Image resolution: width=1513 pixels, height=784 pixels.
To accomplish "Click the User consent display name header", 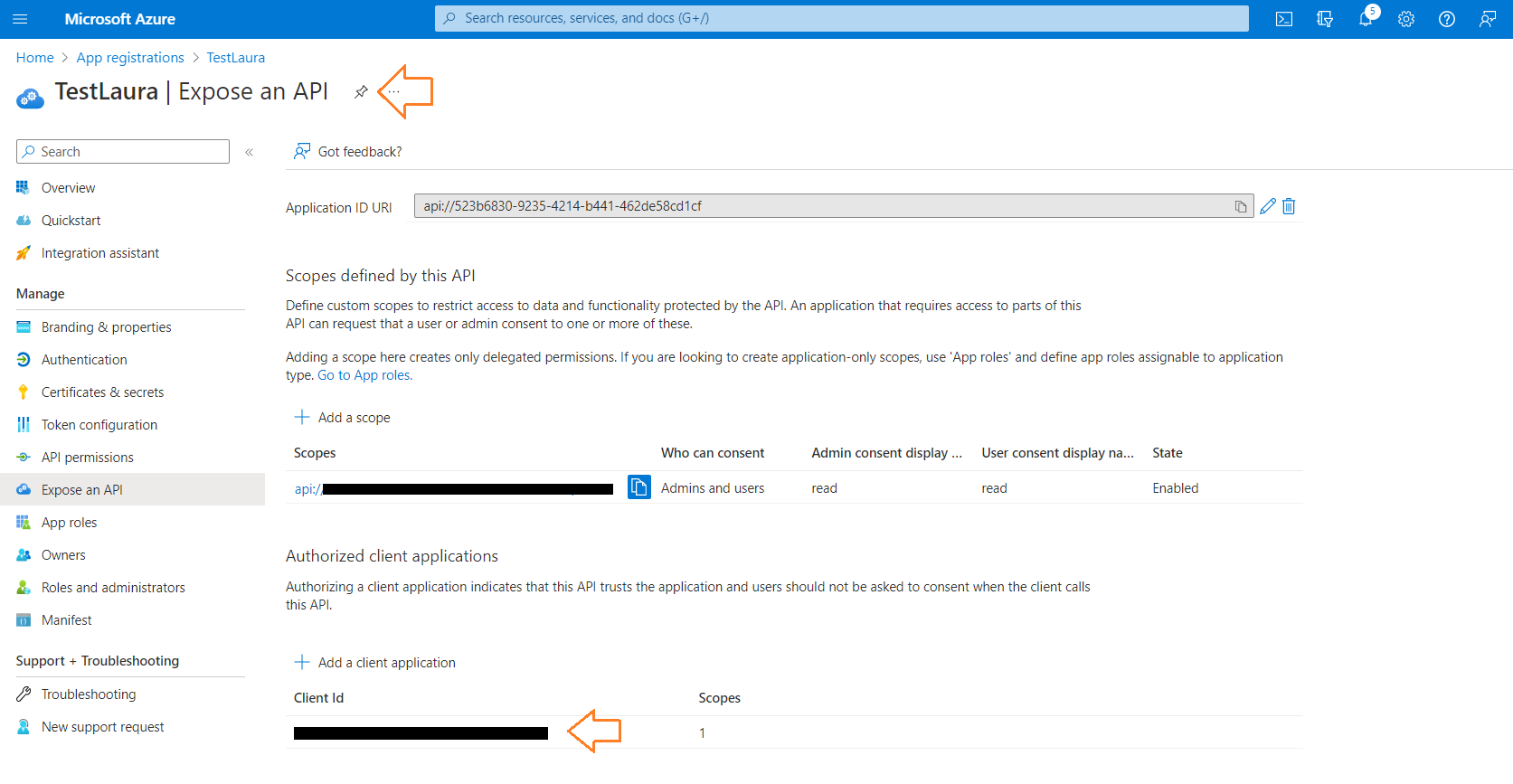I will click(1058, 453).
